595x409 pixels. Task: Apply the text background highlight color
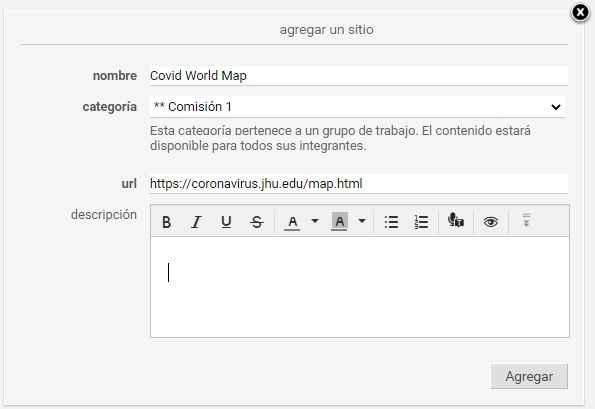tap(339, 222)
